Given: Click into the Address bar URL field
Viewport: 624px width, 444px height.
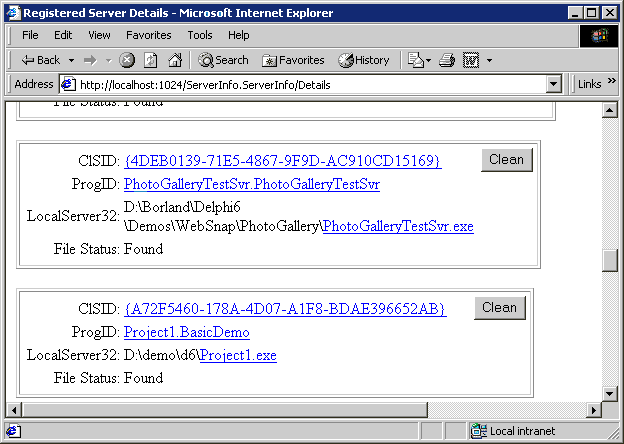Looking at the screenshot, I should 310,85.
